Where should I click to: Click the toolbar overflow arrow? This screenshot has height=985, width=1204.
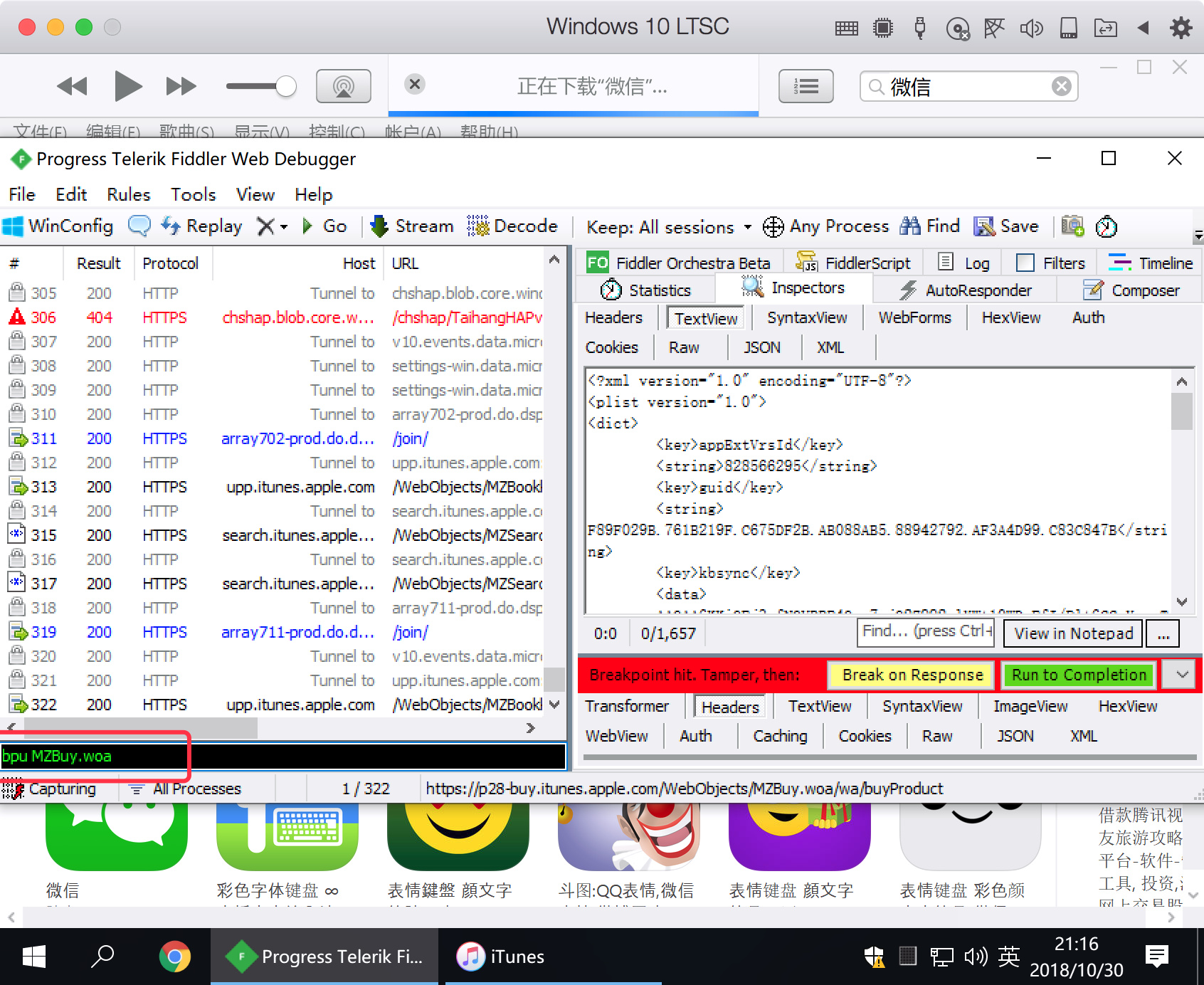point(1198,236)
